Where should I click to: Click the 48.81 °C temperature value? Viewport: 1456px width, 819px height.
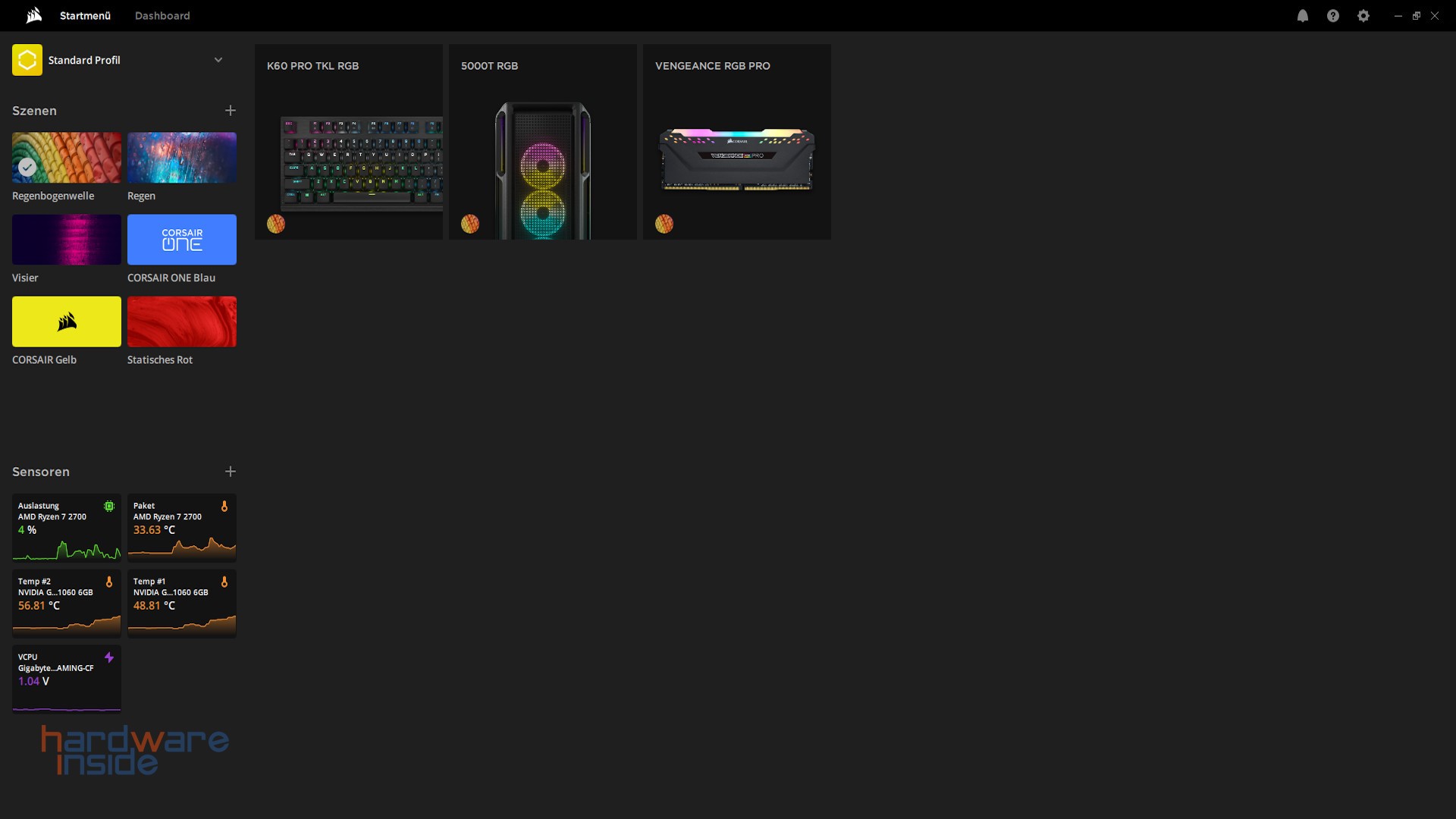[154, 606]
